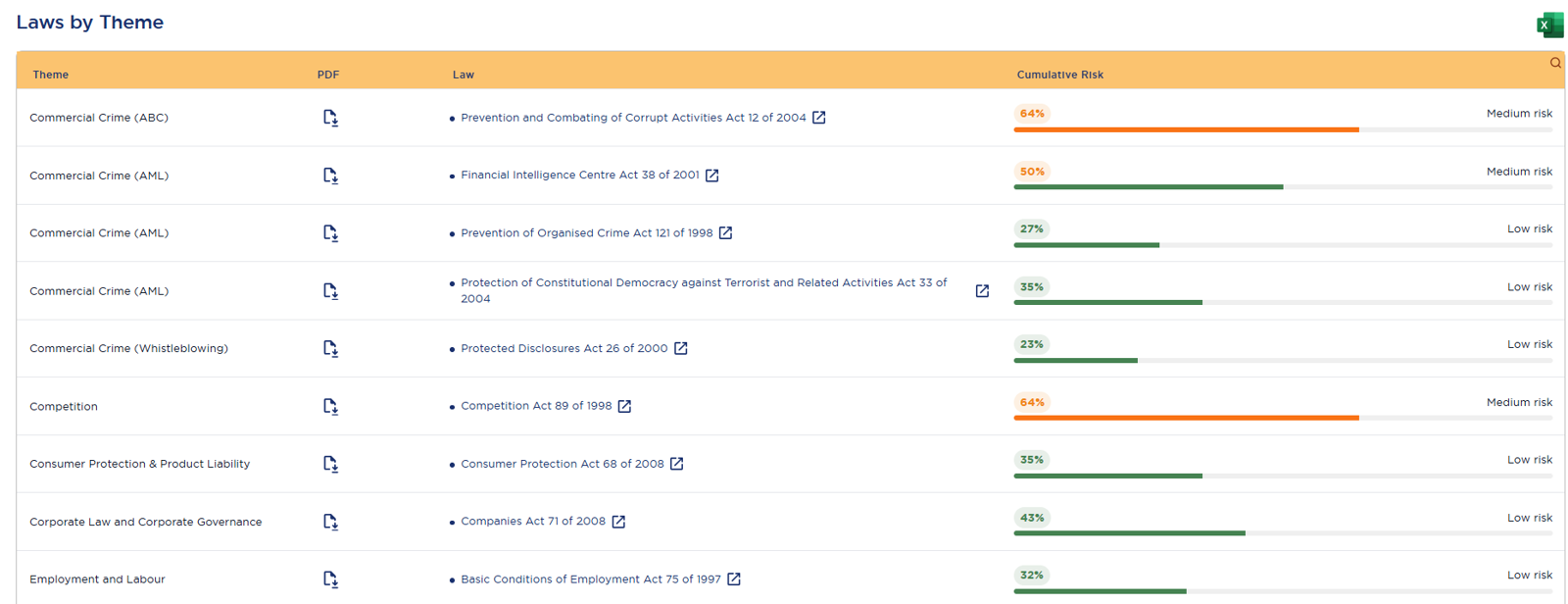The width and height of the screenshot is (1568, 604).
Task: Open Prevention of Organised Crime Act link
Action: pyautogui.click(x=587, y=232)
